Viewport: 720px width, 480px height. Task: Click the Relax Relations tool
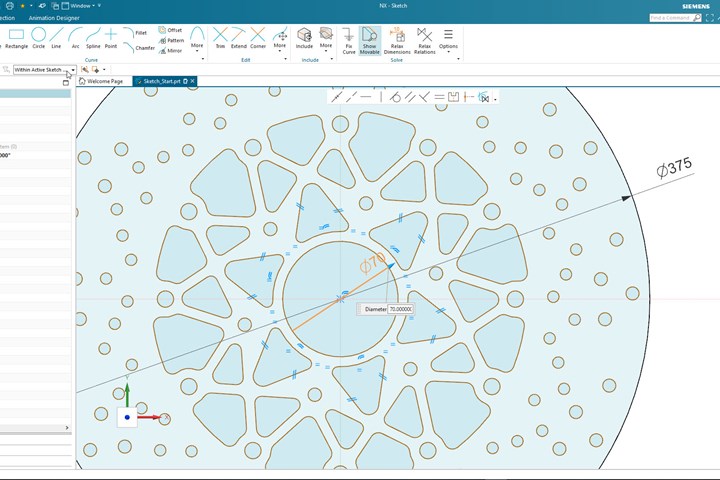pos(425,41)
